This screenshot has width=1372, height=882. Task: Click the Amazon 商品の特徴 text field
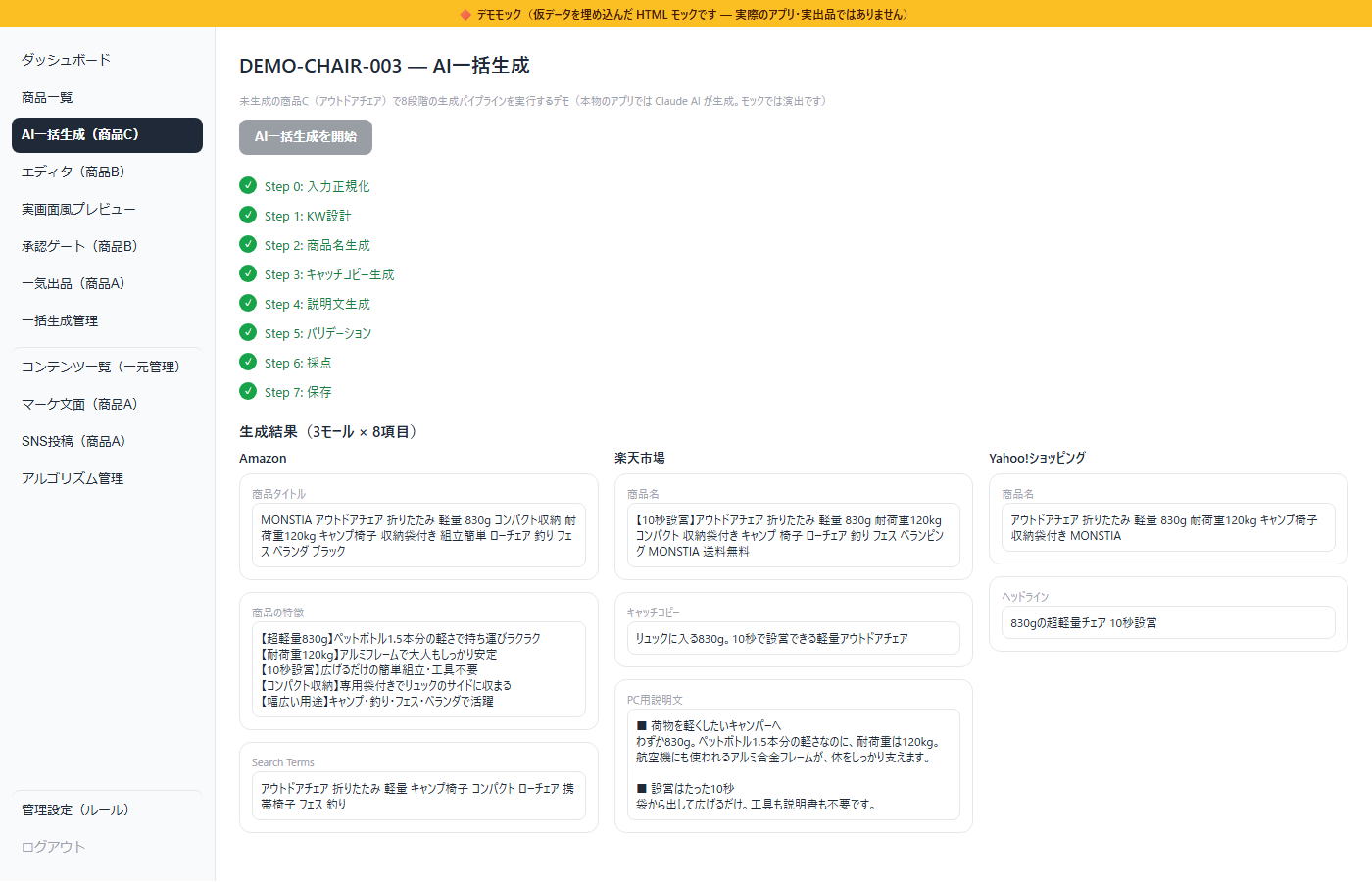(418, 669)
